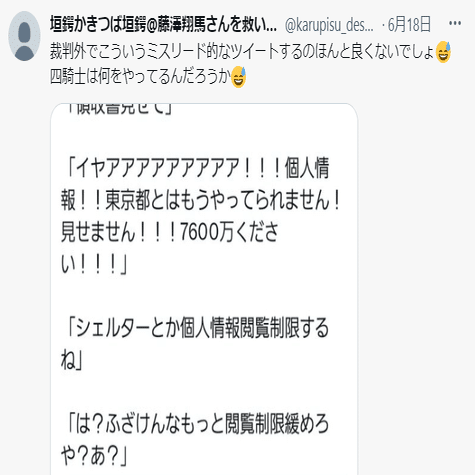Image resolution: width=475 pixels, height=475 pixels.
Task: Click the quoted line 東京都とはもうやってられません
Action: 200,200
